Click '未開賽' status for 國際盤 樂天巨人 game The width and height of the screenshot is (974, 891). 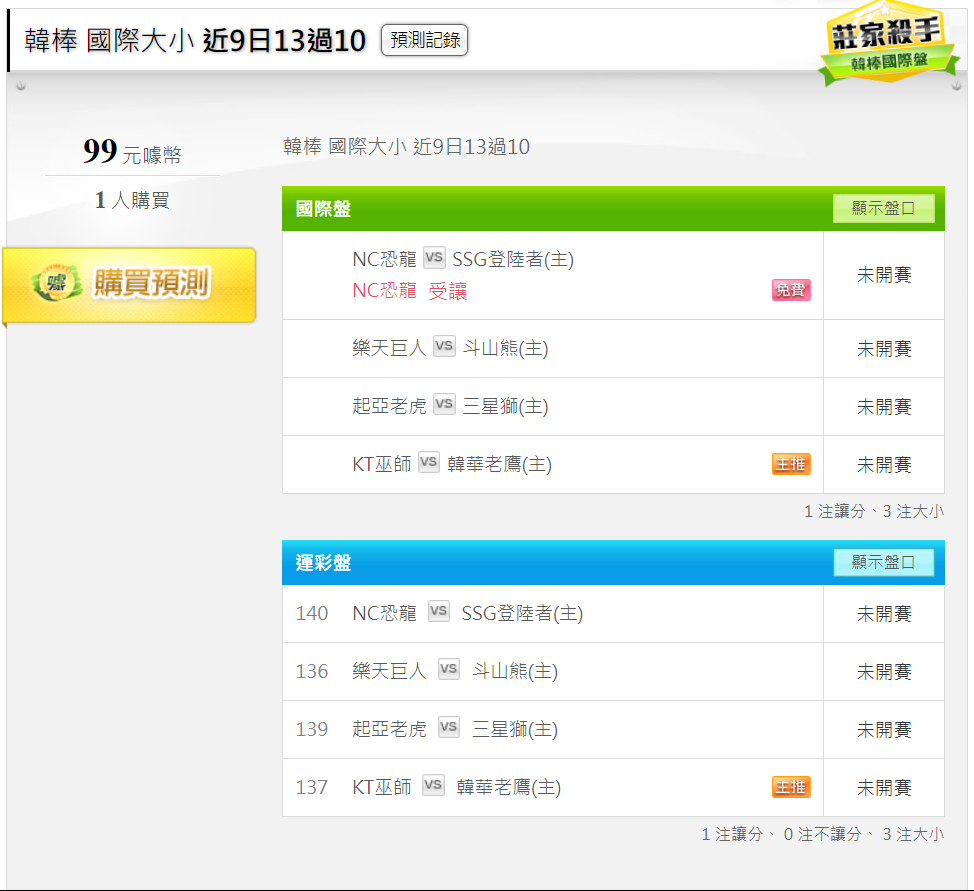coord(884,349)
